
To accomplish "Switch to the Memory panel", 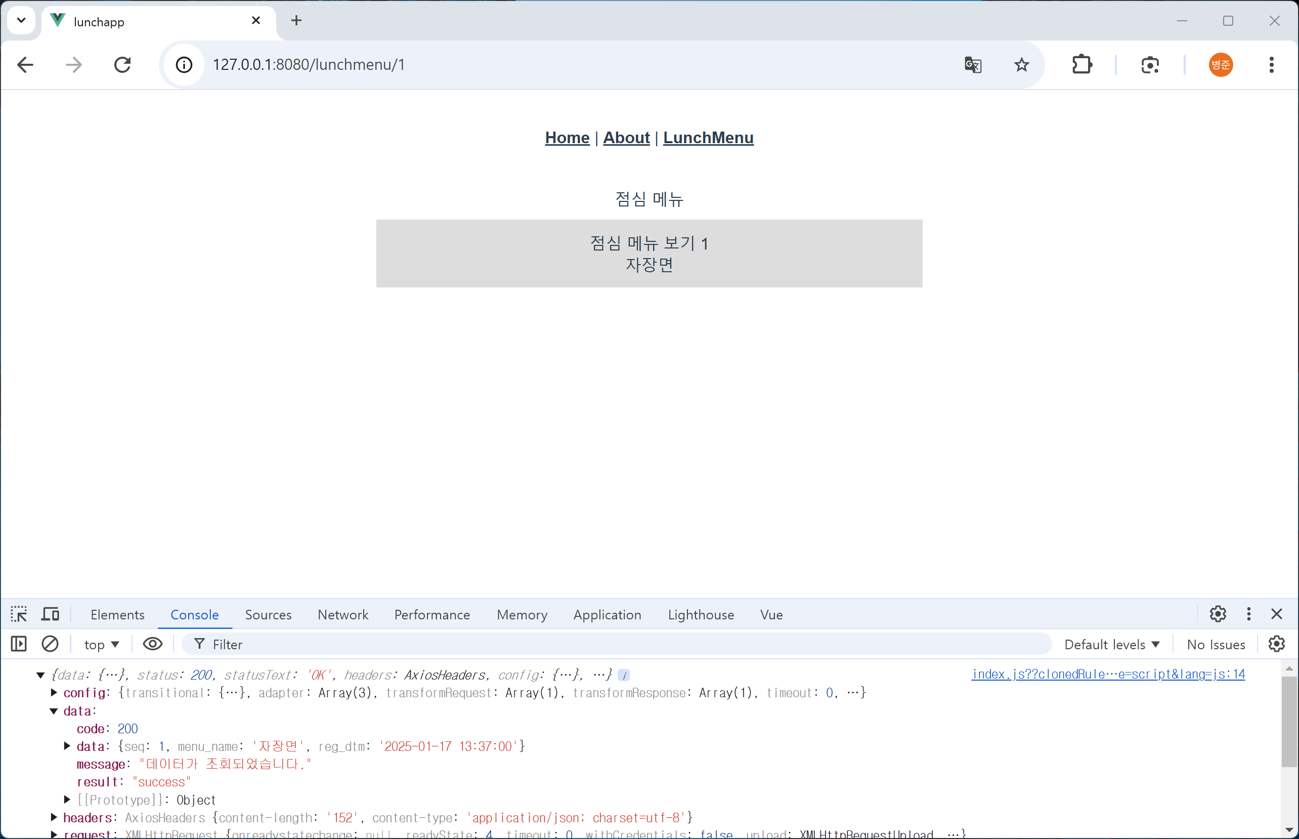I will [522, 615].
